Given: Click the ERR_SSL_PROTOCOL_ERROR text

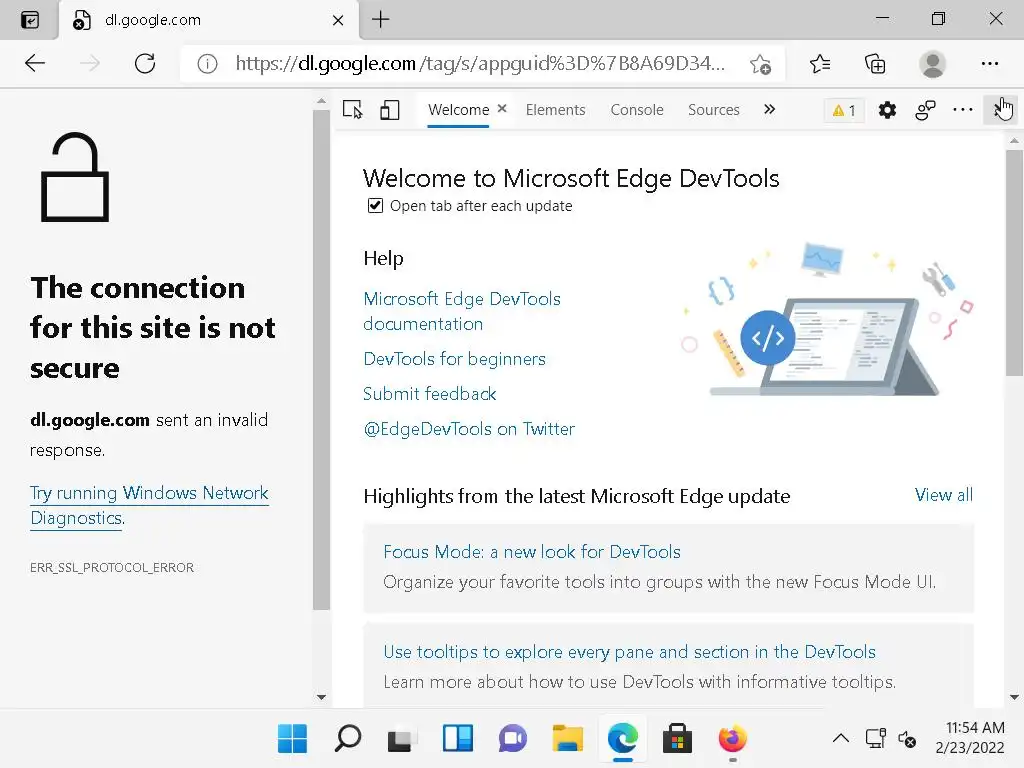Looking at the screenshot, I should [x=112, y=568].
